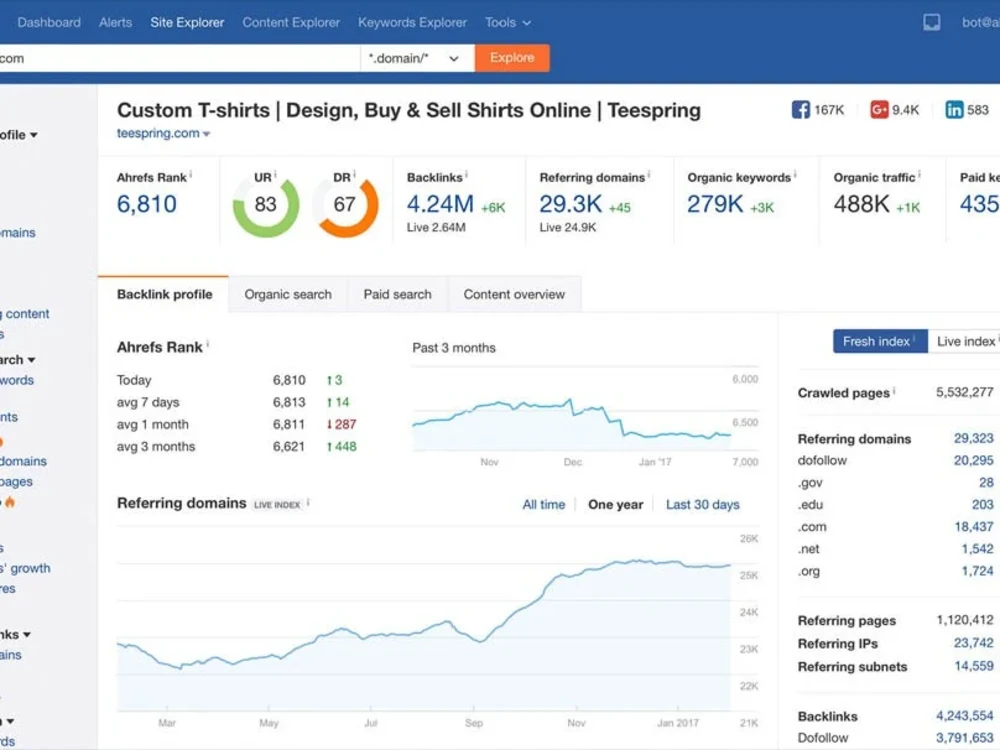Screen dimensions: 1000x750
Task: Click the .gov count 28
Action: coord(986,483)
